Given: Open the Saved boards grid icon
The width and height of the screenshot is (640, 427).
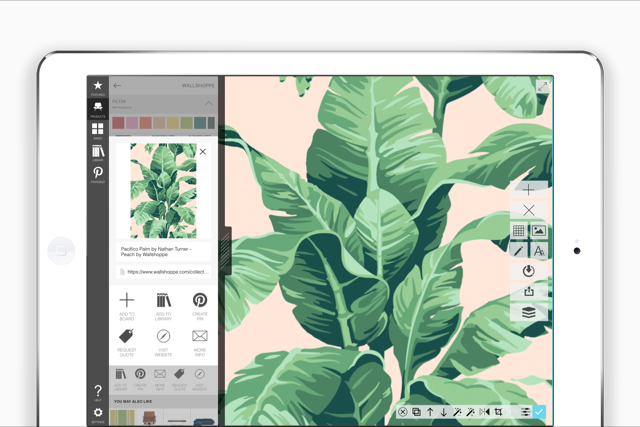Looking at the screenshot, I should (98, 131).
